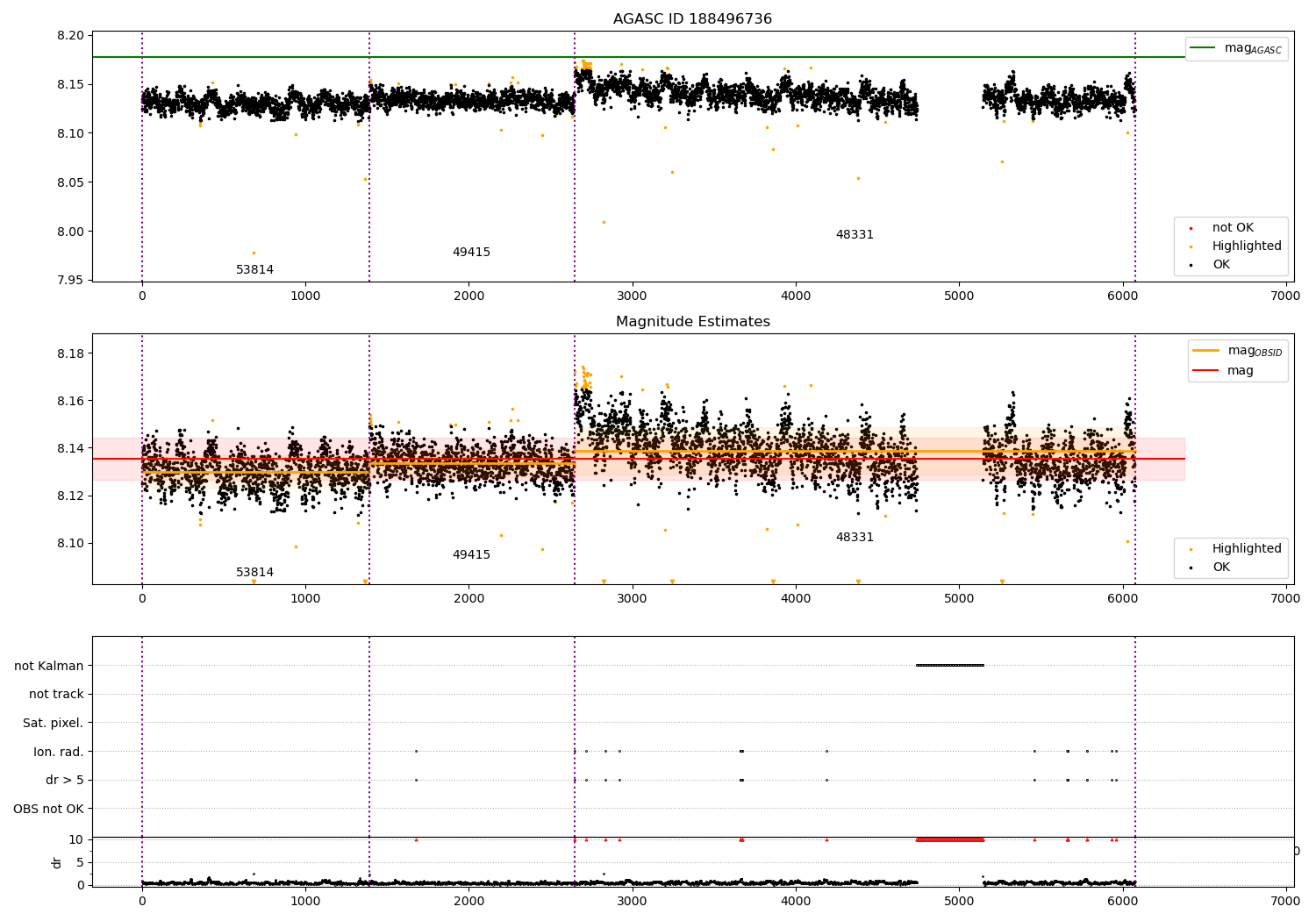Image resolution: width=1316 pixels, height=921 pixels.
Task: Click the 'not track' row label
Action: (56, 695)
